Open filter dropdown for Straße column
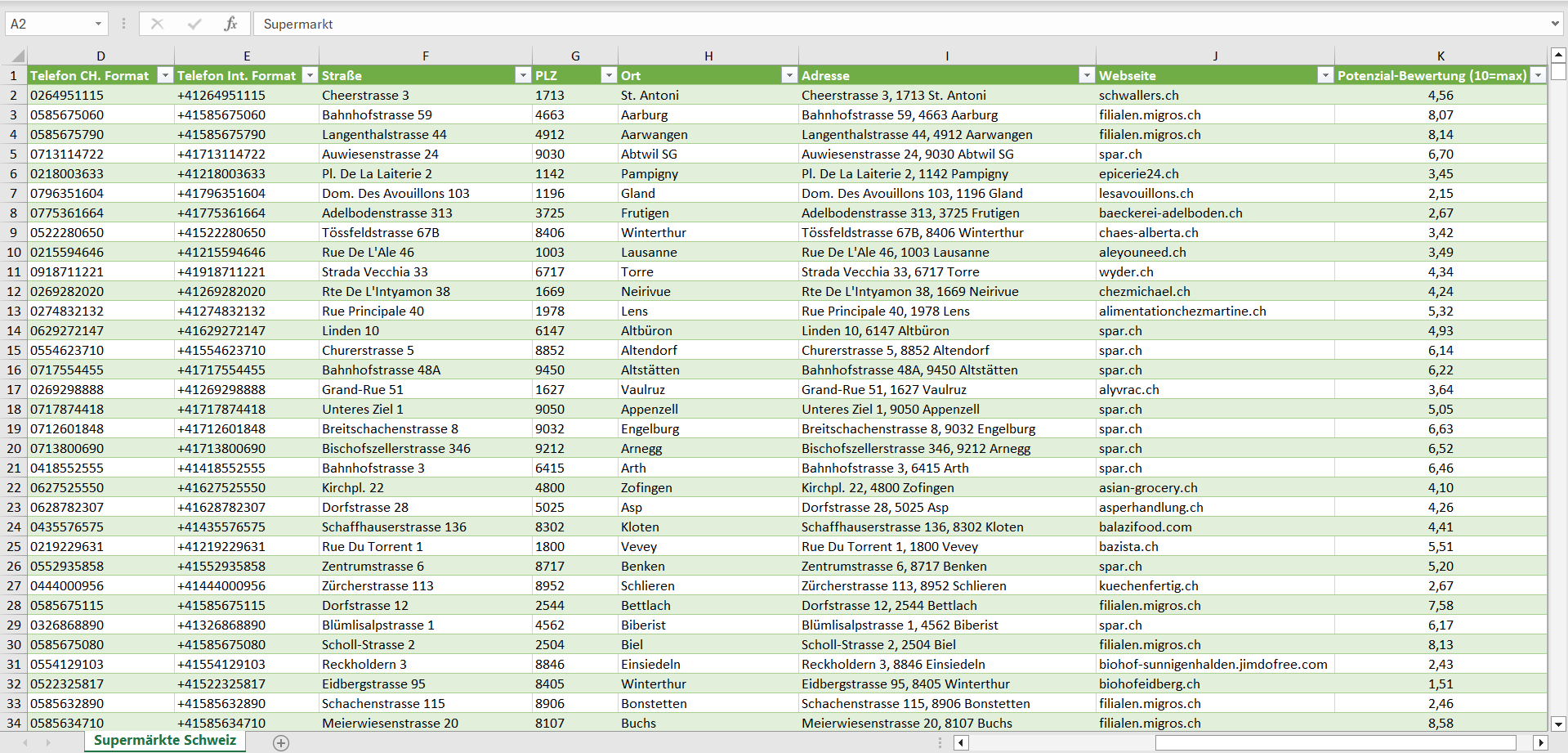This screenshot has height=753, width=1568. [523, 75]
